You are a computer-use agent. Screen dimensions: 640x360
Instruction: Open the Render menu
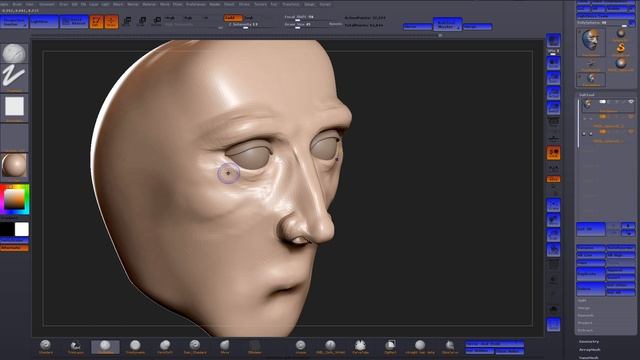(x=215, y=4)
